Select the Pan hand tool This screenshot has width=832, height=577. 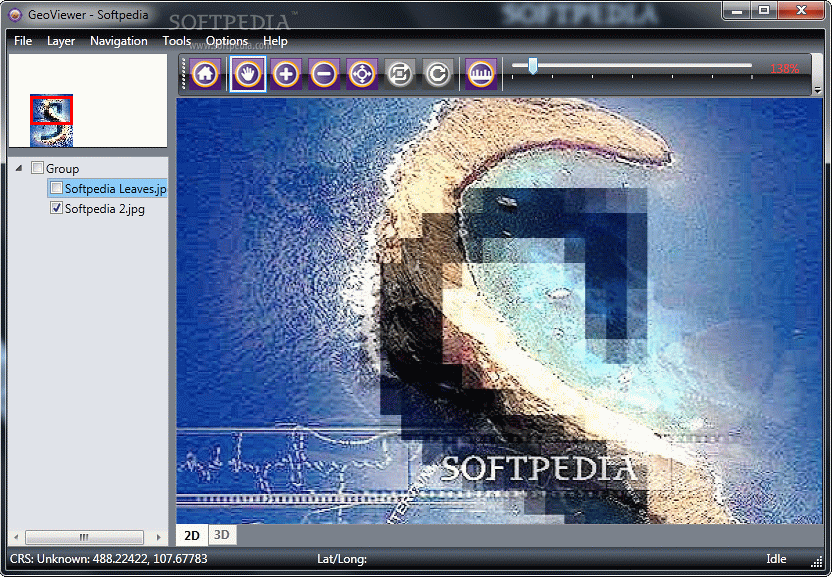tap(248, 74)
